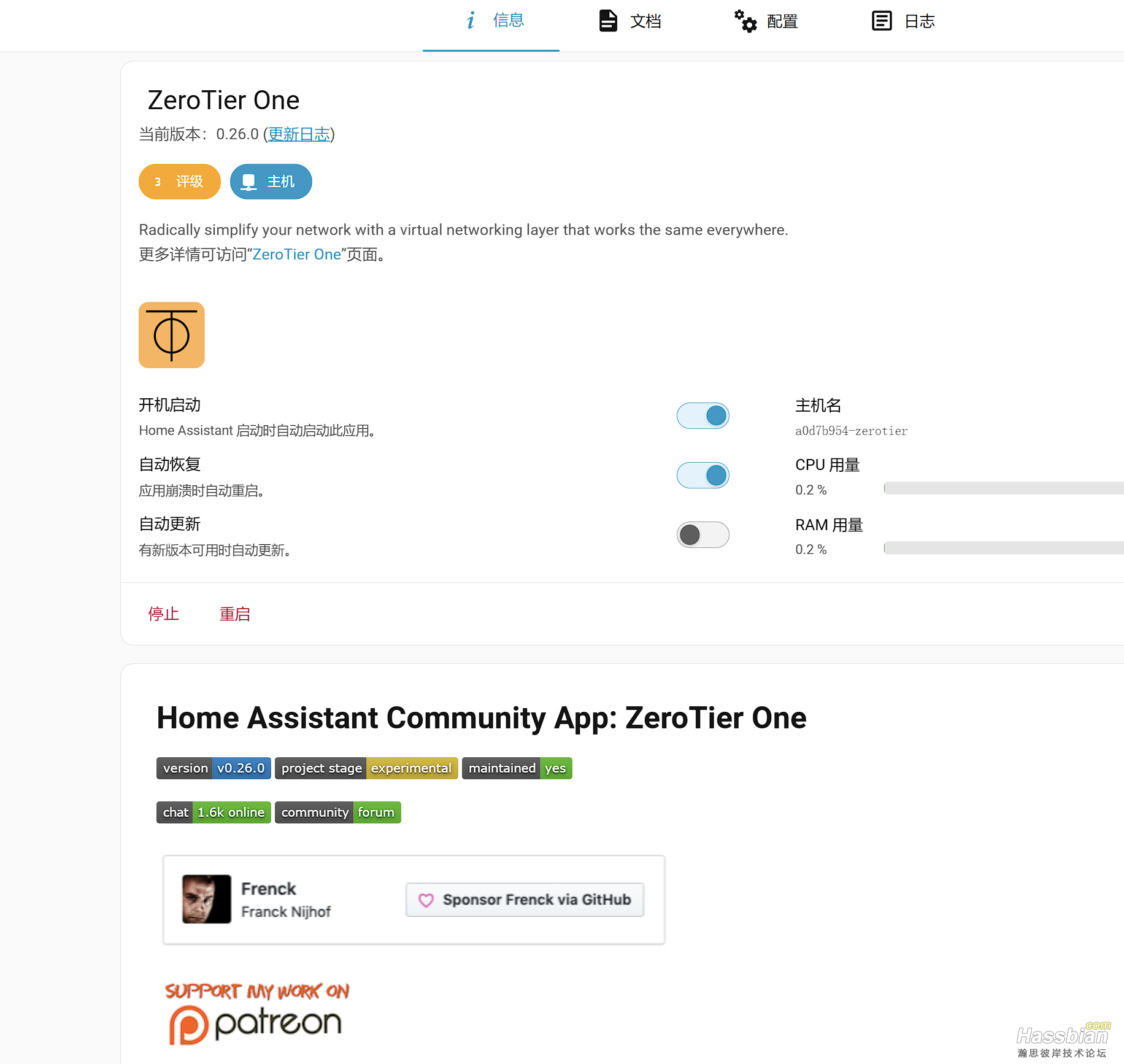Click the log list icon beside 日志

pyautogui.click(x=882, y=21)
